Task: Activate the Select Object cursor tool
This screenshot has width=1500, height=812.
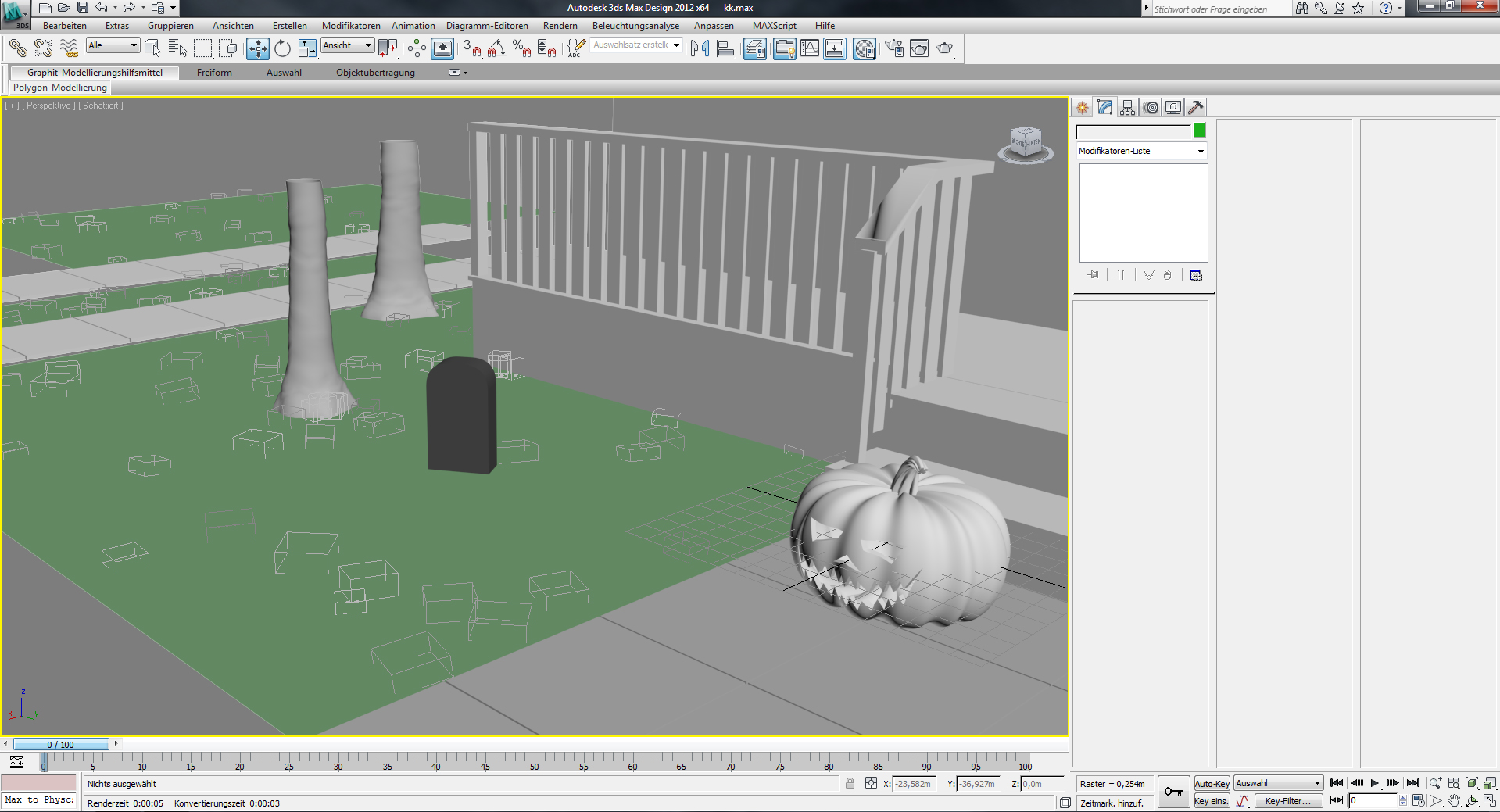Action: pyautogui.click(x=153, y=48)
